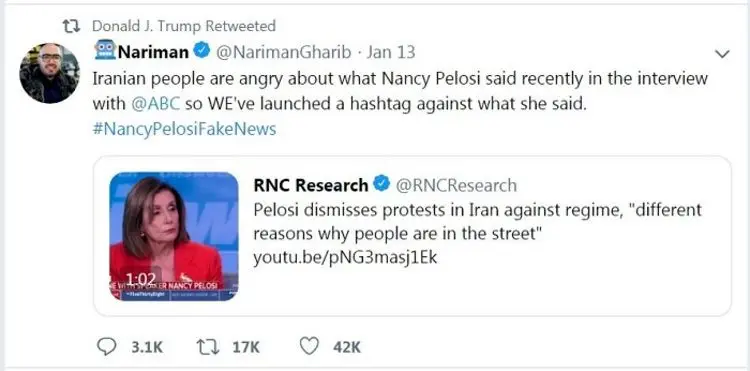Screen dimensions: 750x371
Task: Open the #NancyPelosiFakeNews hashtag
Action: (184, 129)
